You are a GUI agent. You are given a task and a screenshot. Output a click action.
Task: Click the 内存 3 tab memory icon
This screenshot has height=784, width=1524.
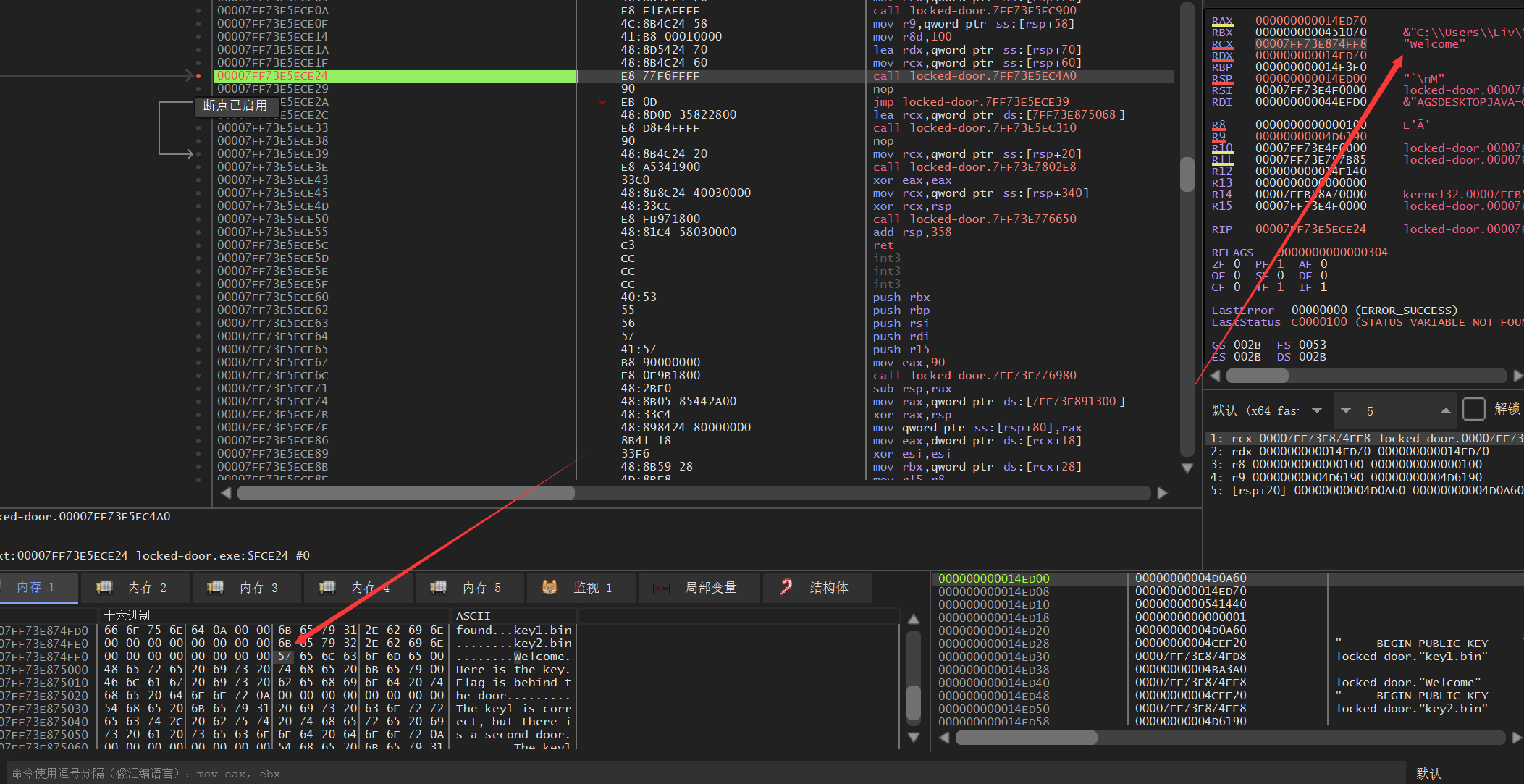tap(215, 587)
